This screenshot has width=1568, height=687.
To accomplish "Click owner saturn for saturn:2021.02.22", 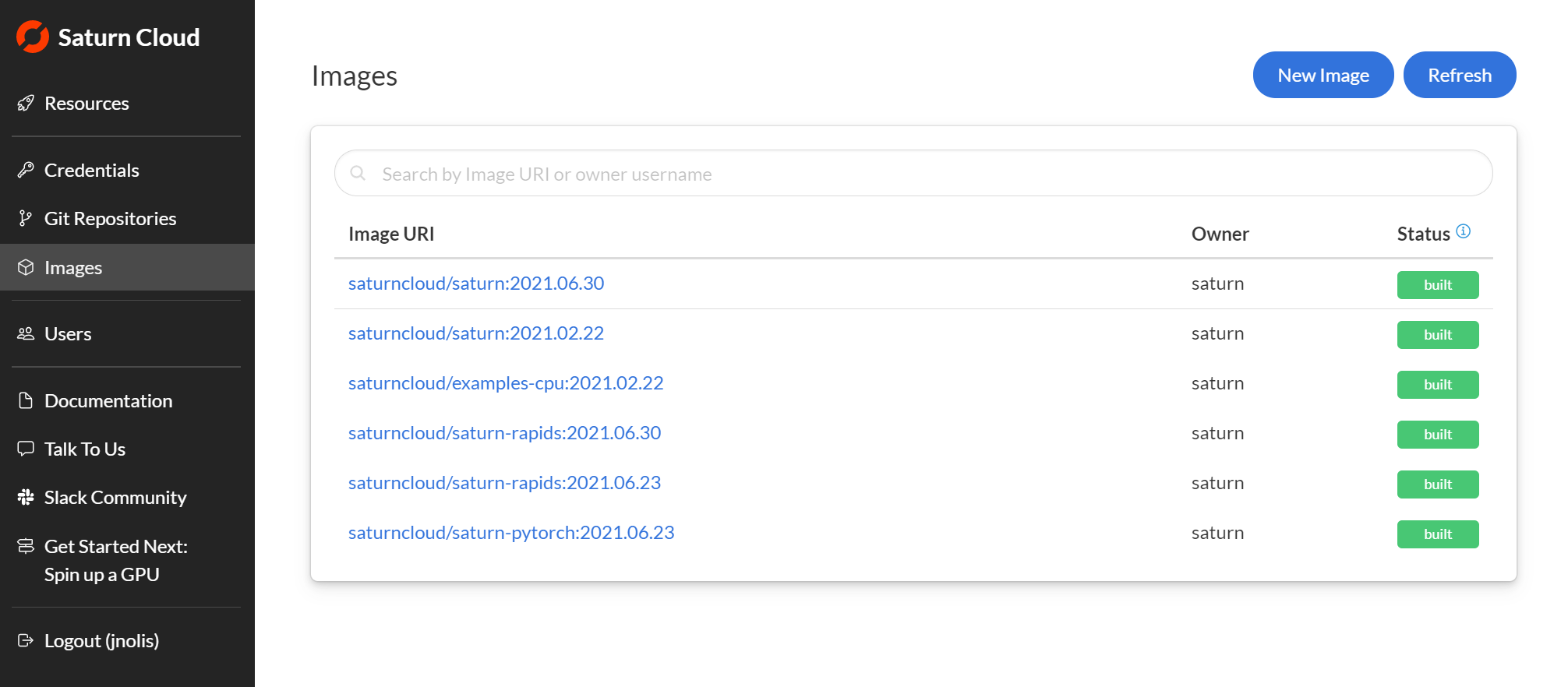I will (x=1217, y=333).
